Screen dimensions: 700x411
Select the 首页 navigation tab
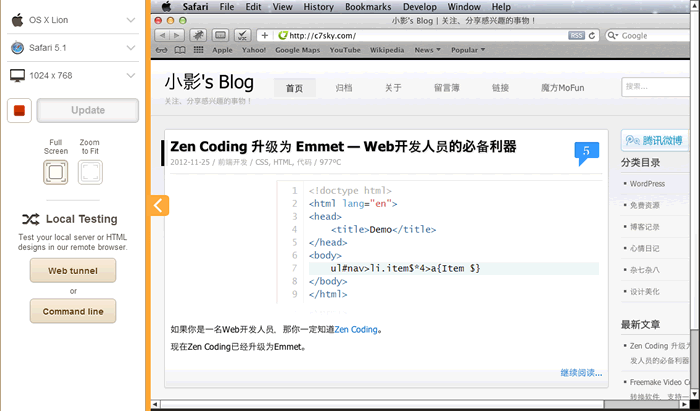294,88
